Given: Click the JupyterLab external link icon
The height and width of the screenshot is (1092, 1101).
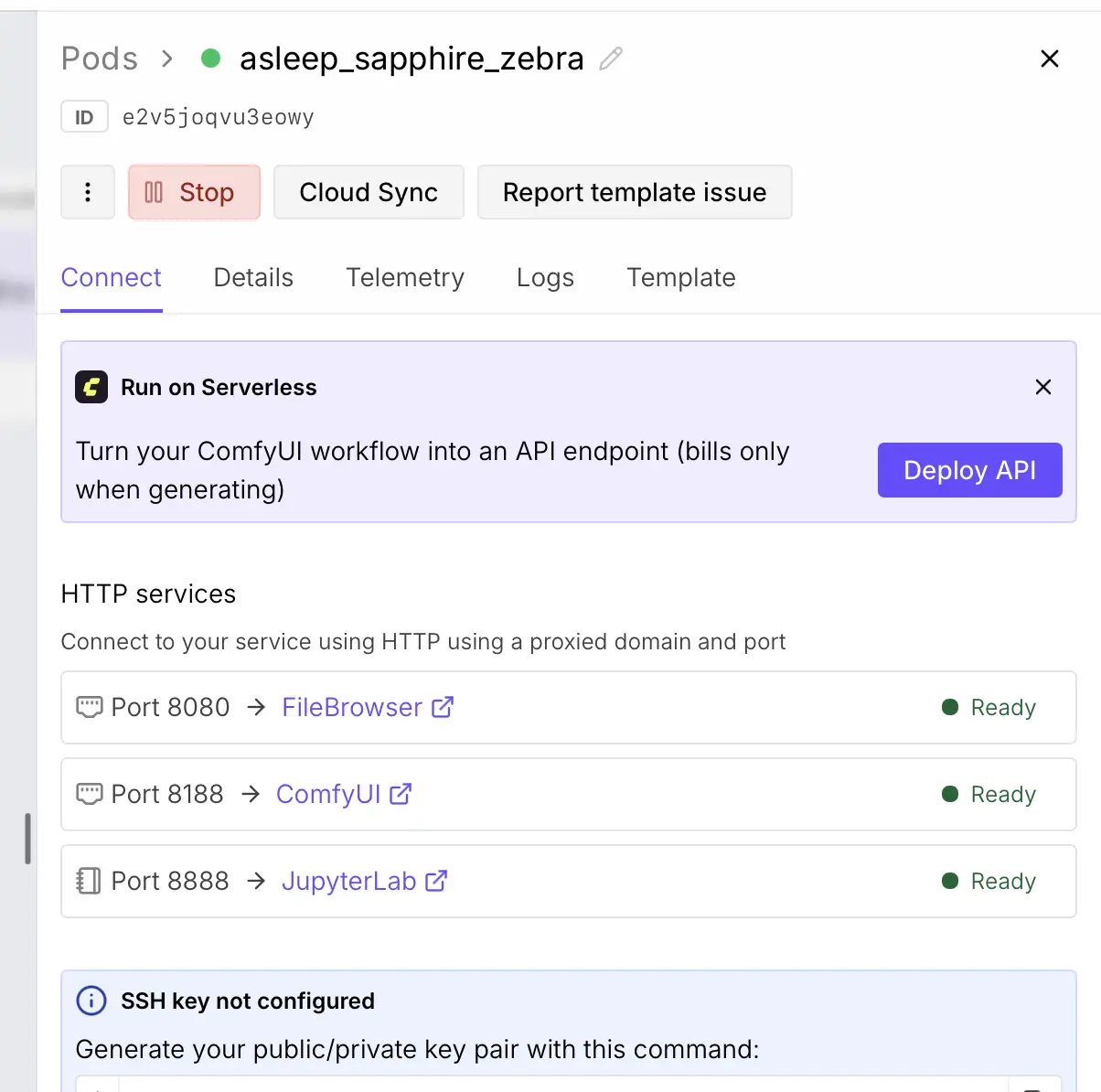Looking at the screenshot, I should pyautogui.click(x=436, y=881).
